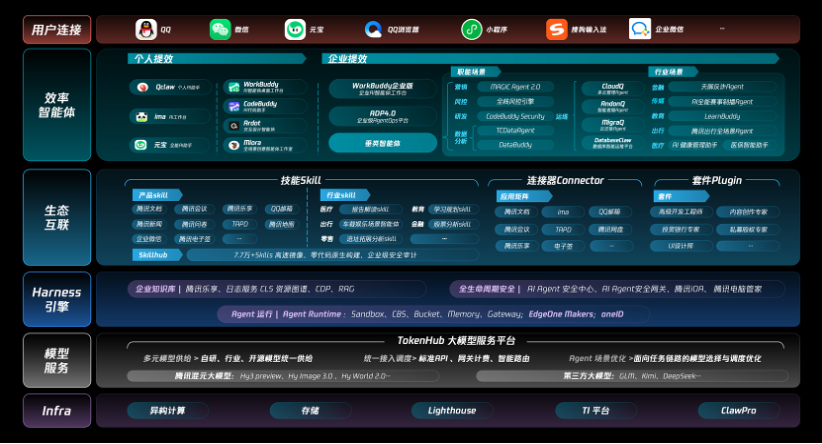Screen dimensions: 822x444
Task: Click the 应用矩阵 tag under Connector
Action: [x=523, y=196]
